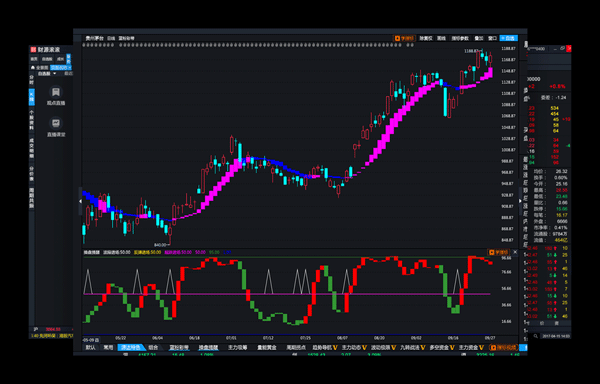Expand the 趋势导航 V dropdown
Image resolution: width=600 pixels, height=384 pixels.
(325, 348)
